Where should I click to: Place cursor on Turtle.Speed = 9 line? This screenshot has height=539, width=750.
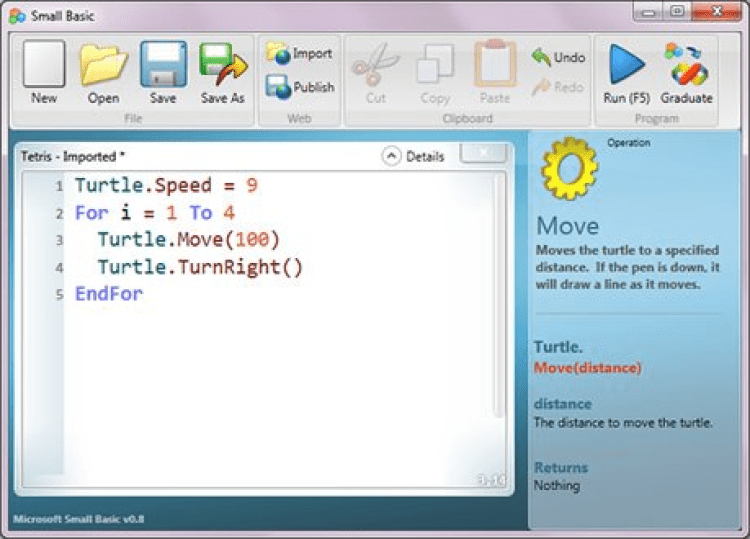tap(166, 185)
